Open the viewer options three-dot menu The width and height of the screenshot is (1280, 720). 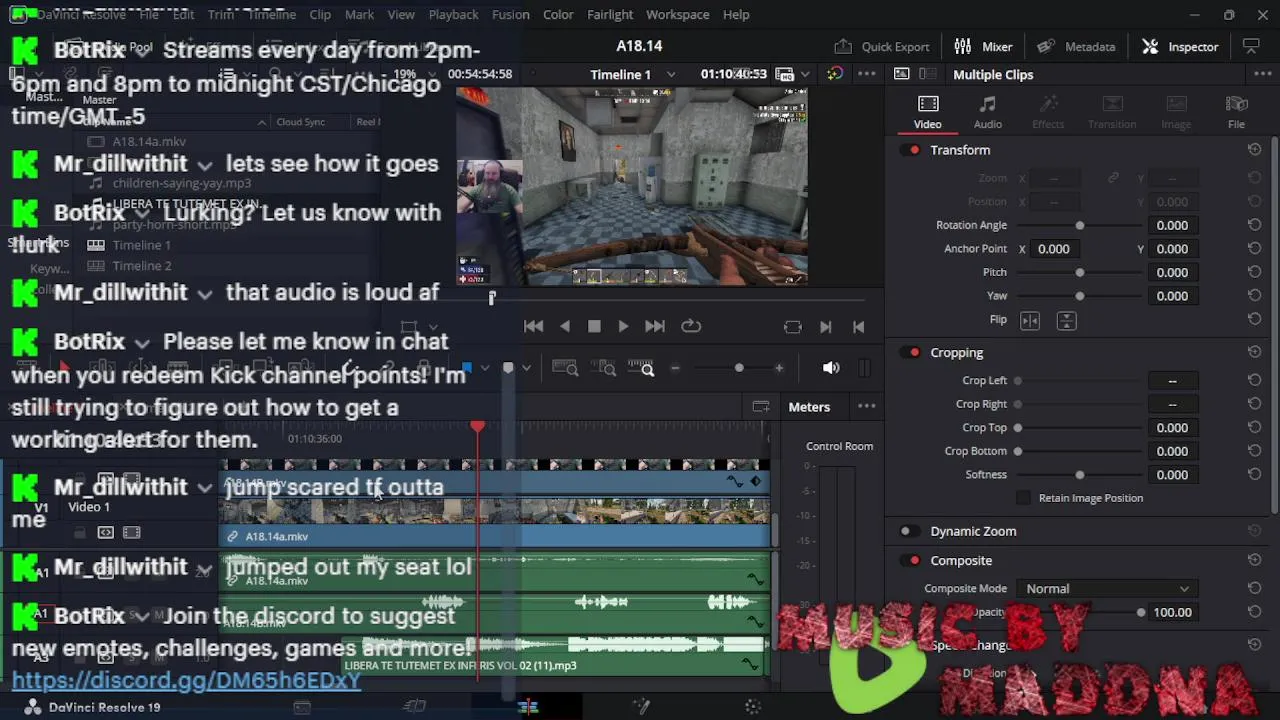pos(867,74)
